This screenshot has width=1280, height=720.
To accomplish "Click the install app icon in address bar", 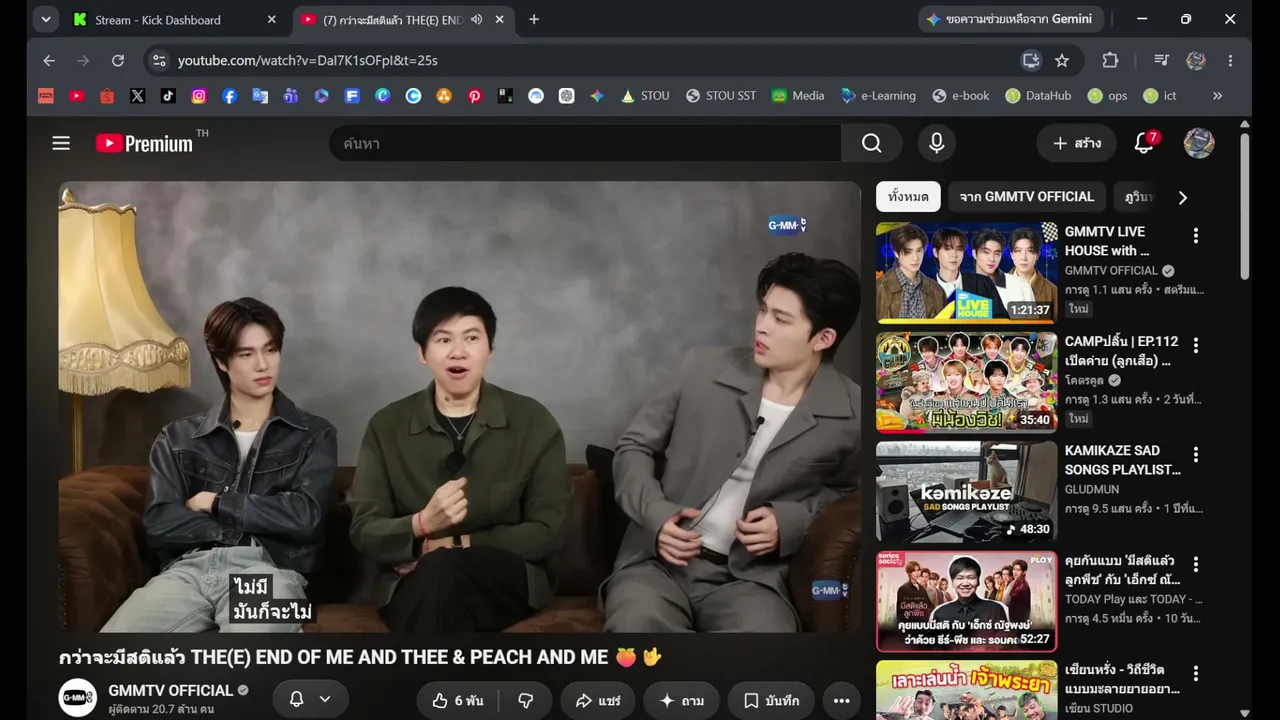I will [x=1031, y=60].
